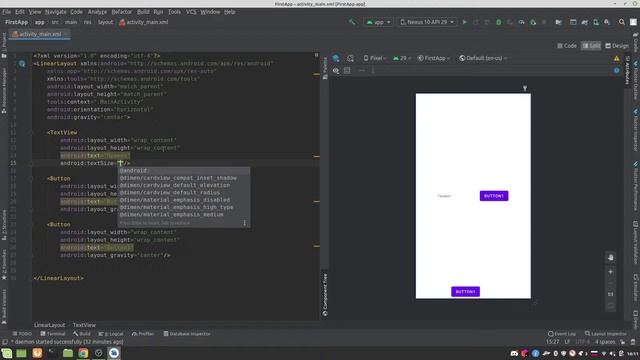Choose @android: autocomplete suggestion
Screen dimensions: 640x360
click(x=184, y=171)
